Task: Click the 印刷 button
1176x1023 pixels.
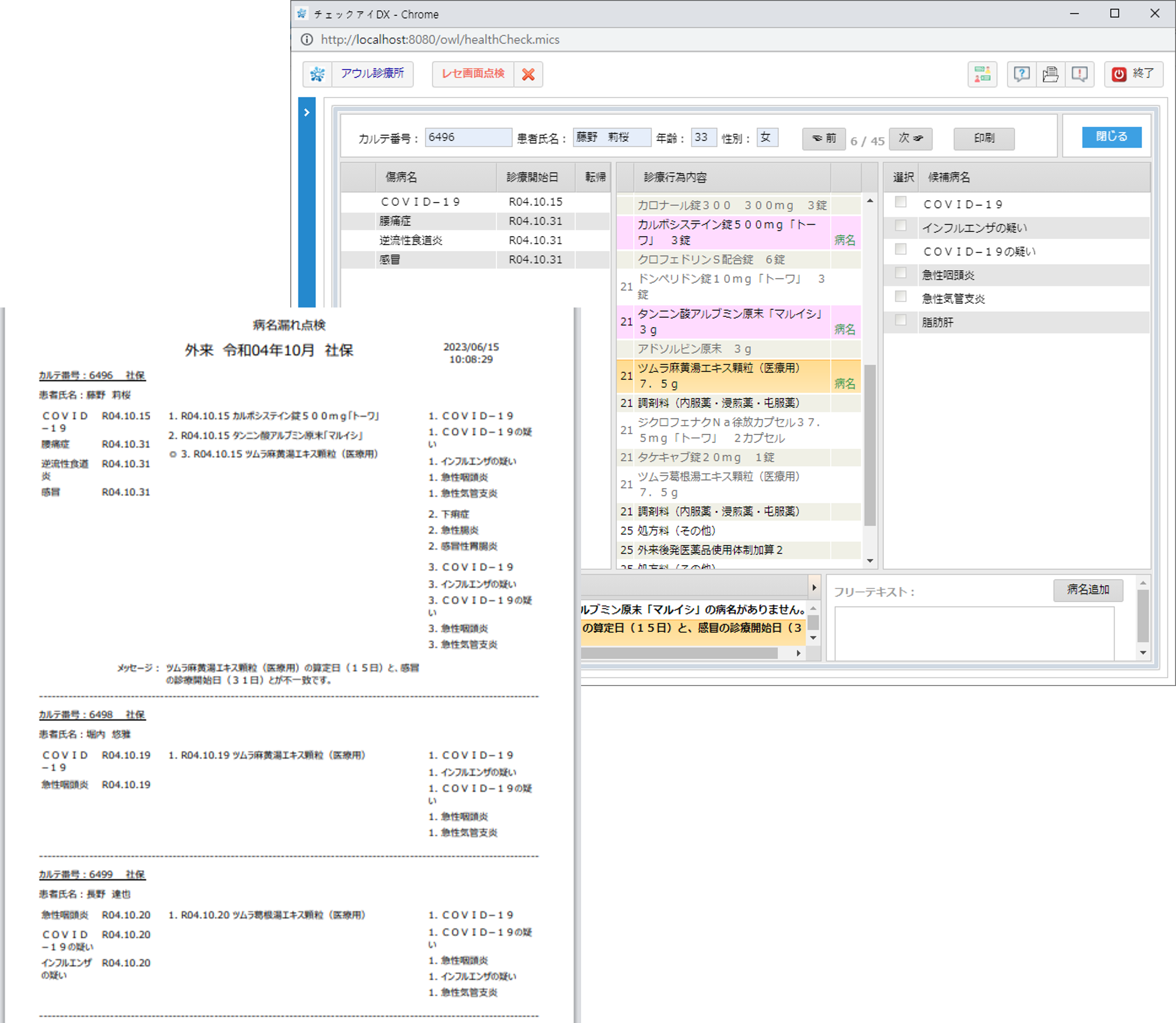Action: tap(984, 139)
